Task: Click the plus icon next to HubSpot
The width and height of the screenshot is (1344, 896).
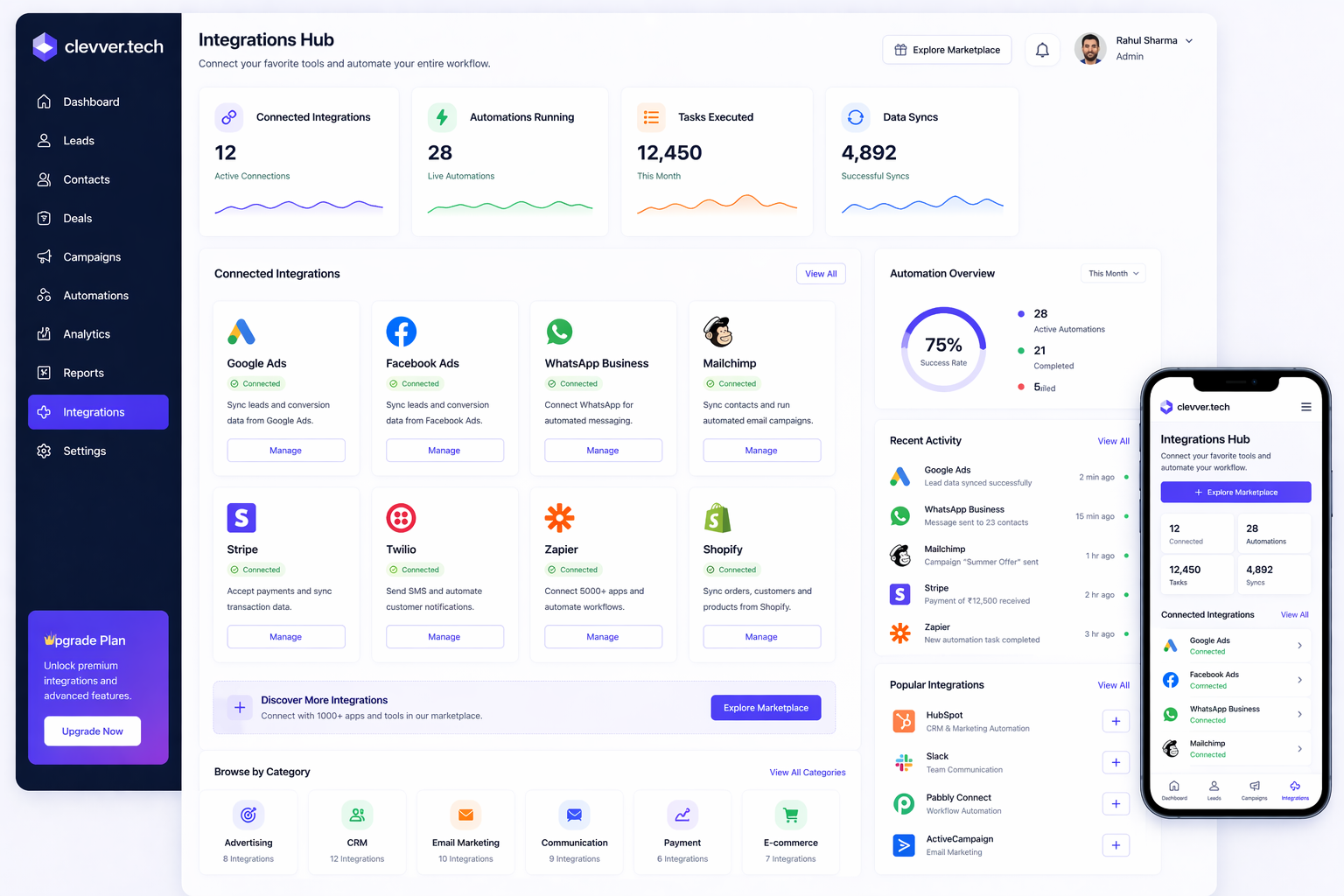Action: point(1116,721)
